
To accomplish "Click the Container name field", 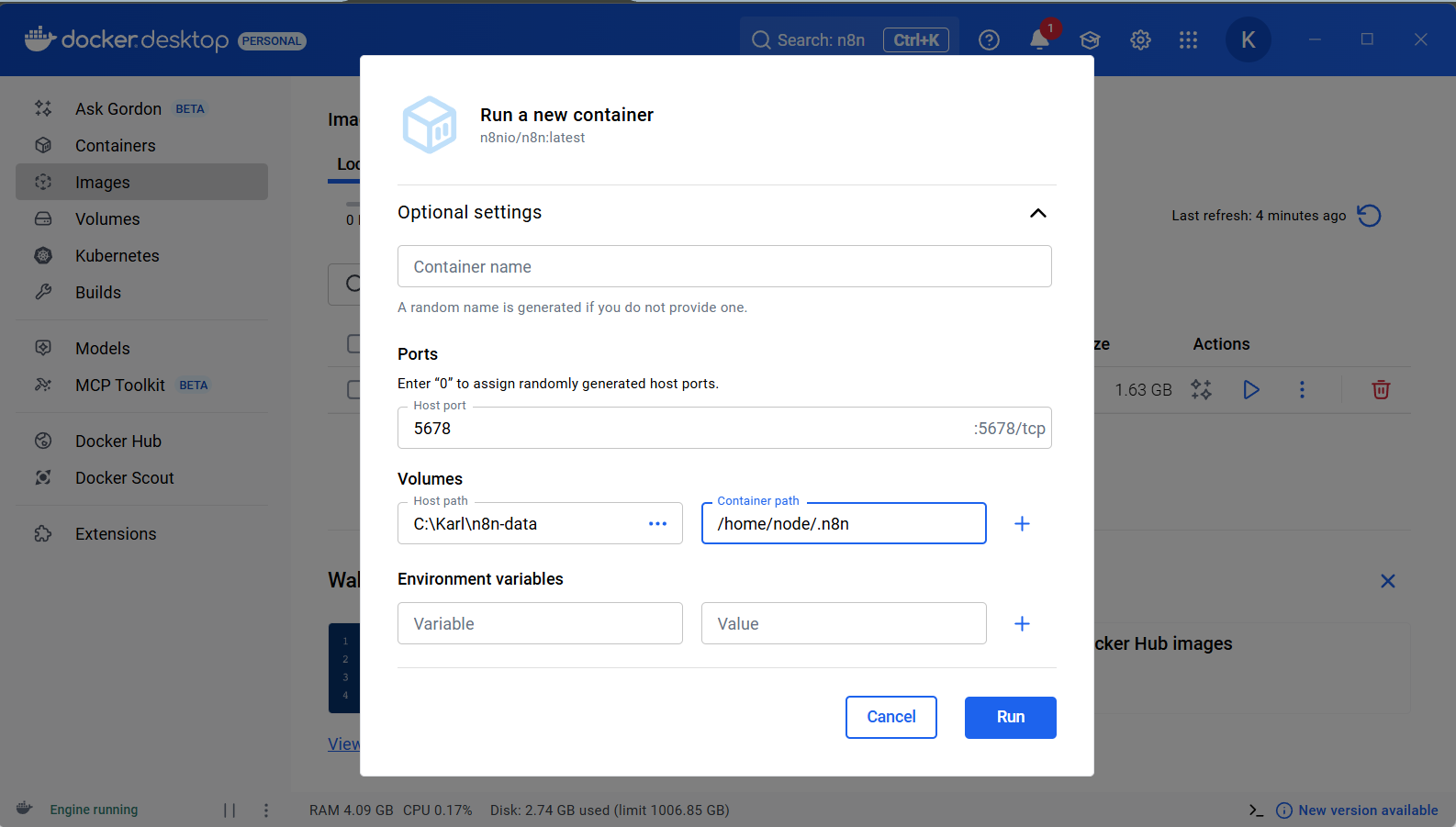I will pyautogui.click(x=724, y=266).
